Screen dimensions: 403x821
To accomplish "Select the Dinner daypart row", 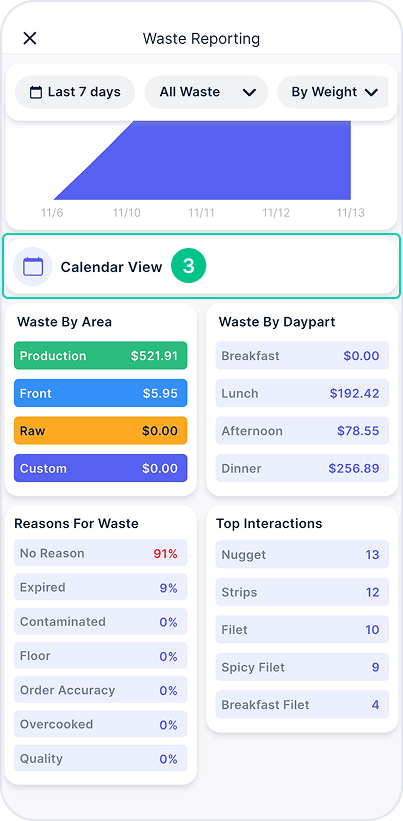I will 302,468.
